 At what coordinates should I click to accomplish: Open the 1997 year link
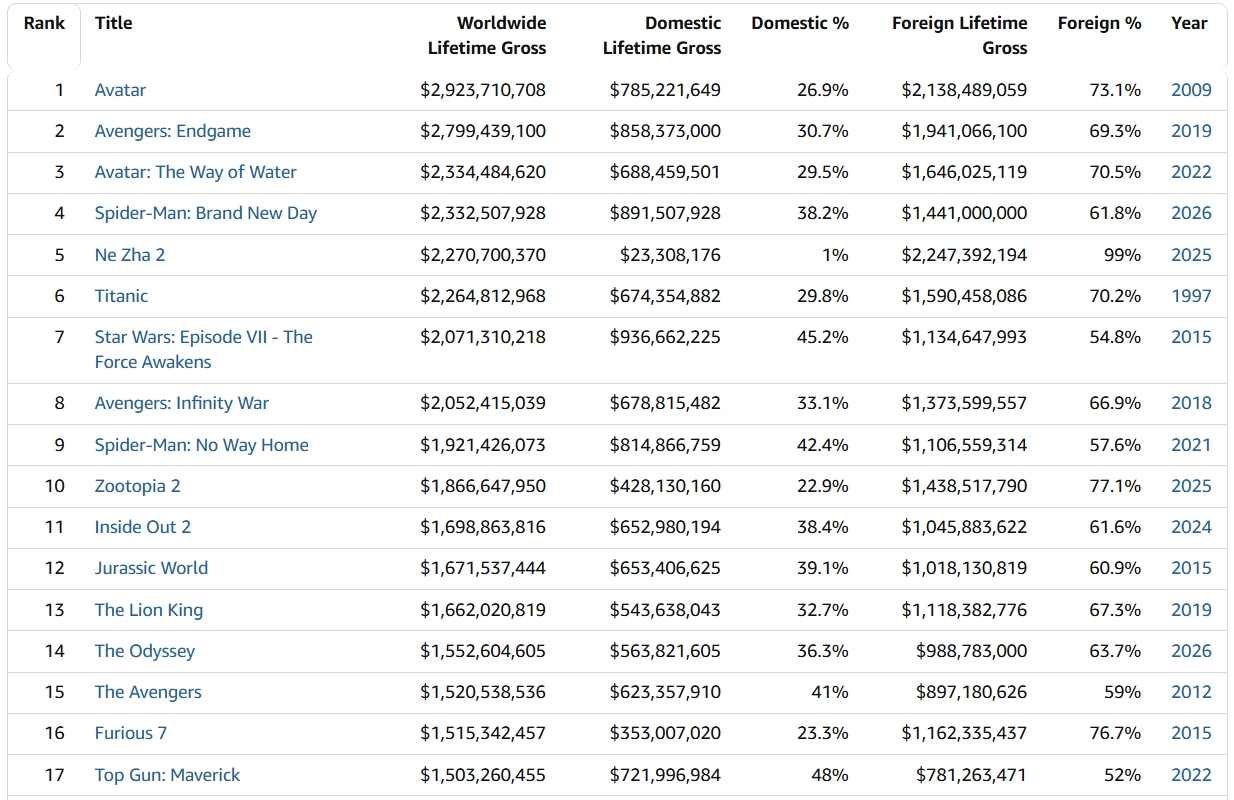[x=1191, y=296]
